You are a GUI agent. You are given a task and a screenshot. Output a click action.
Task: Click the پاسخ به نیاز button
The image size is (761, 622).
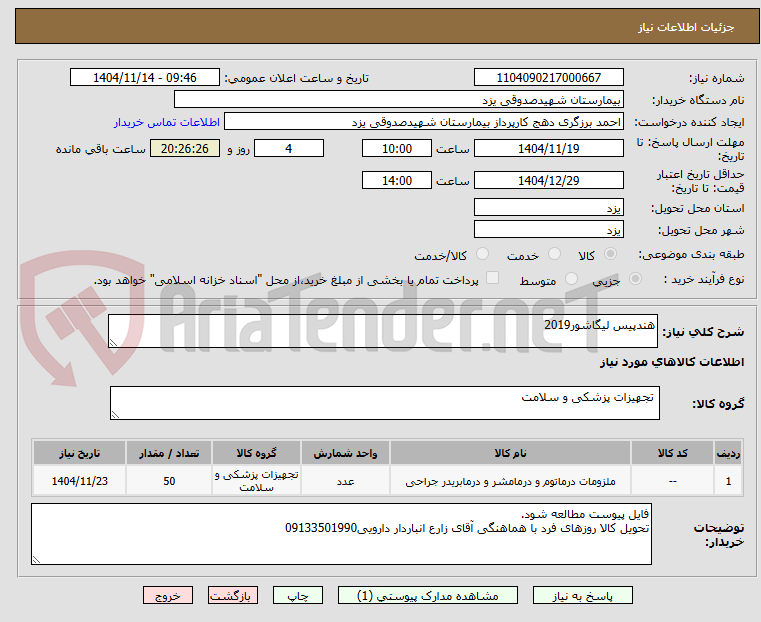(x=582, y=595)
